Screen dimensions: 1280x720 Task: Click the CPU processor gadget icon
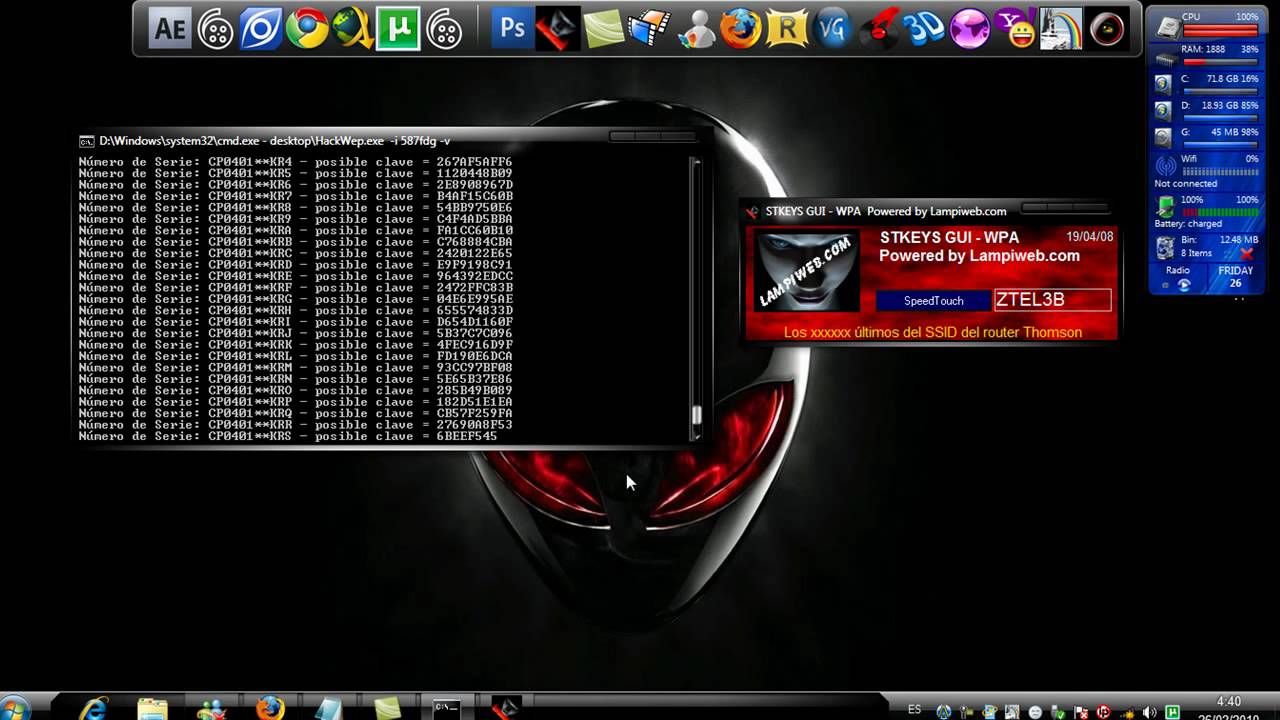click(x=1166, y=27)
